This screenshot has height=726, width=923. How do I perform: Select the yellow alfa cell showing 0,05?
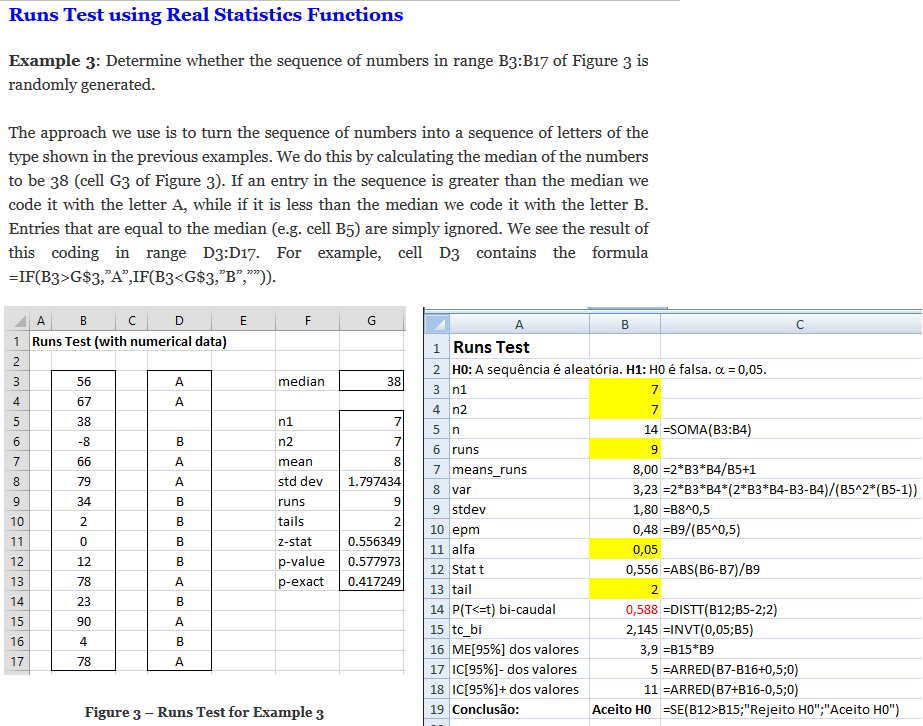(x=625, y=550)
